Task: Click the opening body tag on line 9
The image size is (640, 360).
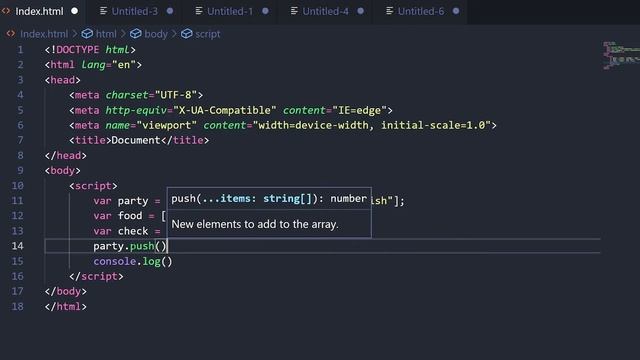Action: 63,171
